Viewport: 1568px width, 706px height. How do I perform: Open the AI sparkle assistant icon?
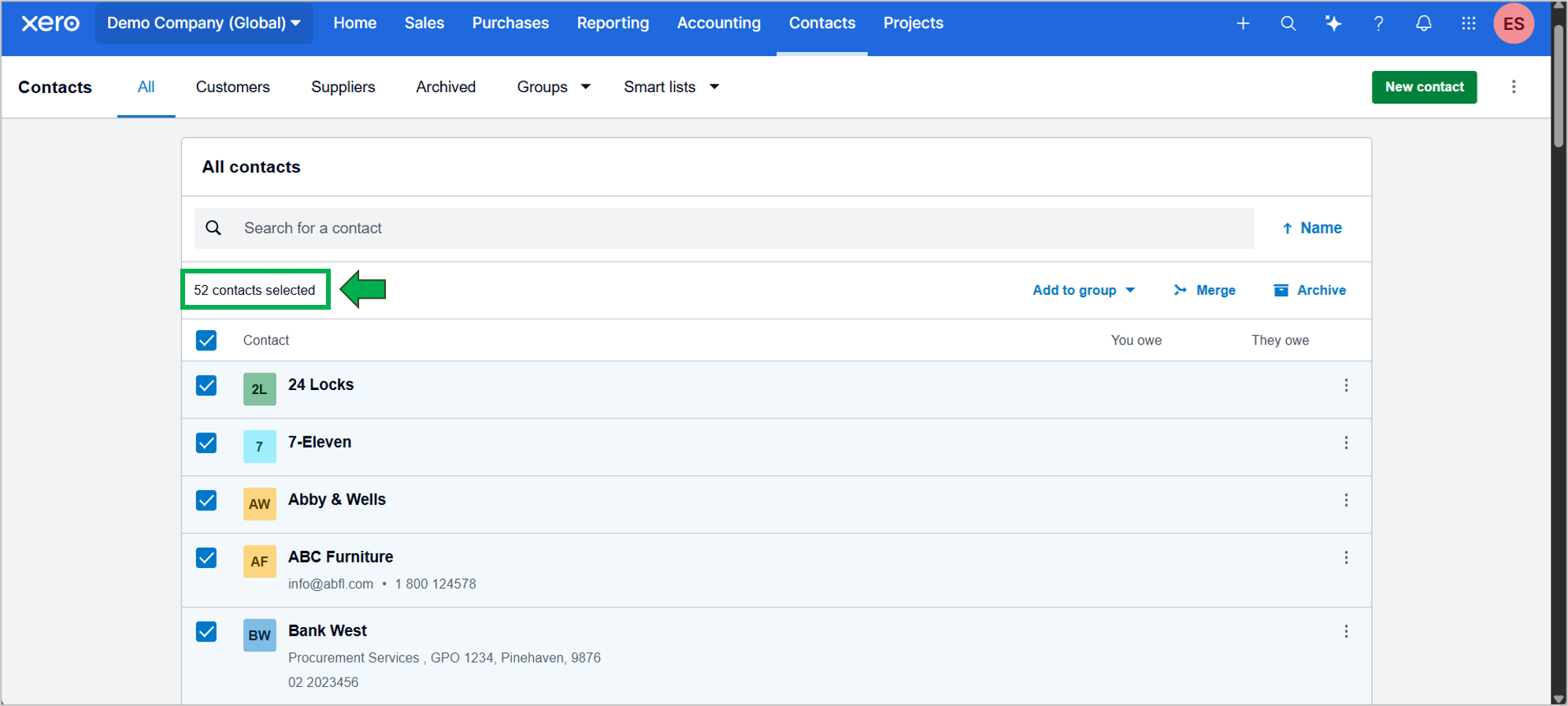pyautogui.click(x=1333, y=24)
